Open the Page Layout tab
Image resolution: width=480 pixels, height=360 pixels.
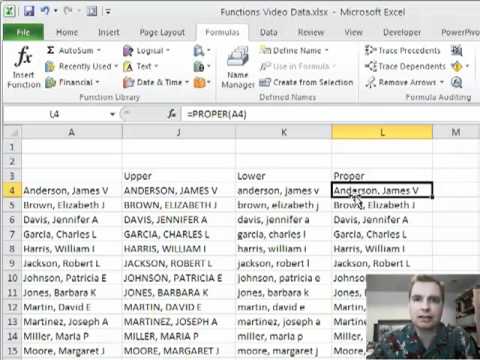[162, 32]
